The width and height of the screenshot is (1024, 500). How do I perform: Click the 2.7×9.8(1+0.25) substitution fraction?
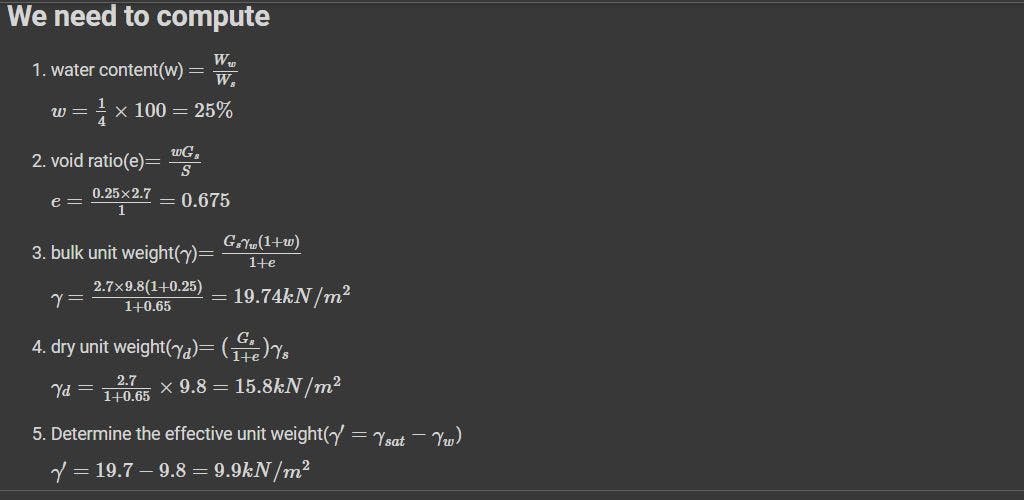[x=148, y=296]
